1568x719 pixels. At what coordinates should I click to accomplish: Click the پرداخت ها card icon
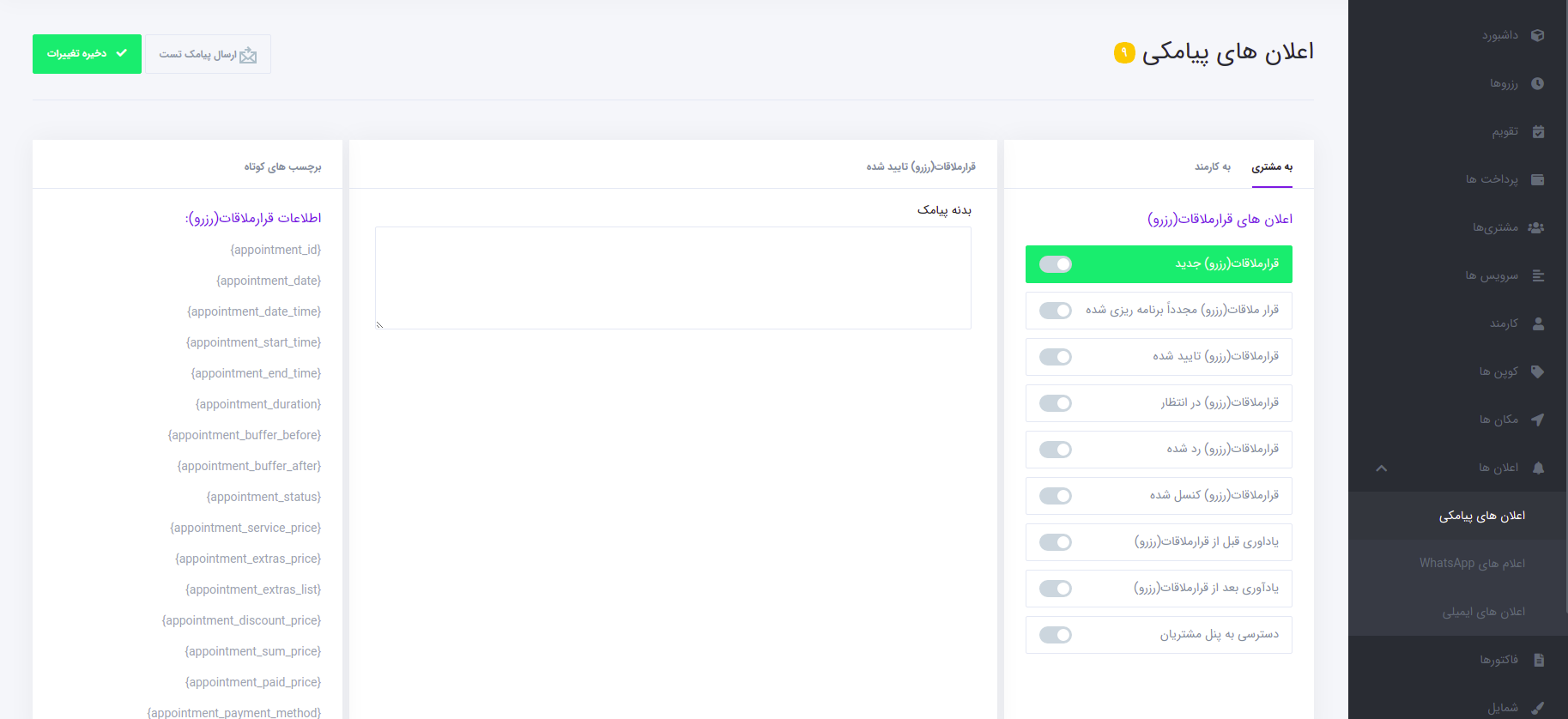[1538, 179]
